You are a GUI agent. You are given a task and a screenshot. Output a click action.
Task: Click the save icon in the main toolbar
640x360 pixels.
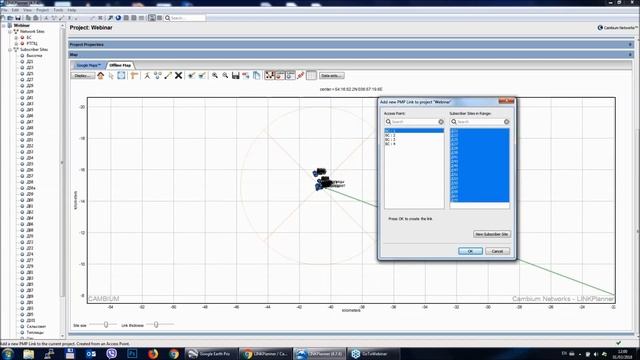click(18, 18)
